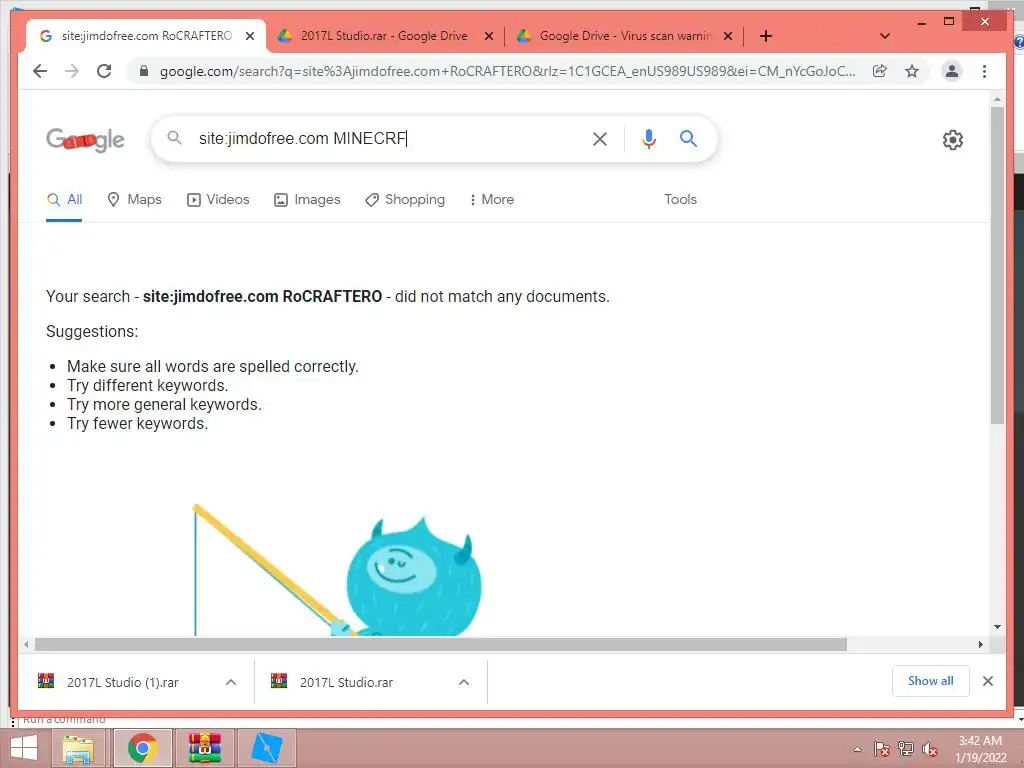Image resolution: width=1024 pixels, height=768 pixels.
Task: Submit search with the blue magnifier
Action: pyautogui.click(x=688, y=138)
